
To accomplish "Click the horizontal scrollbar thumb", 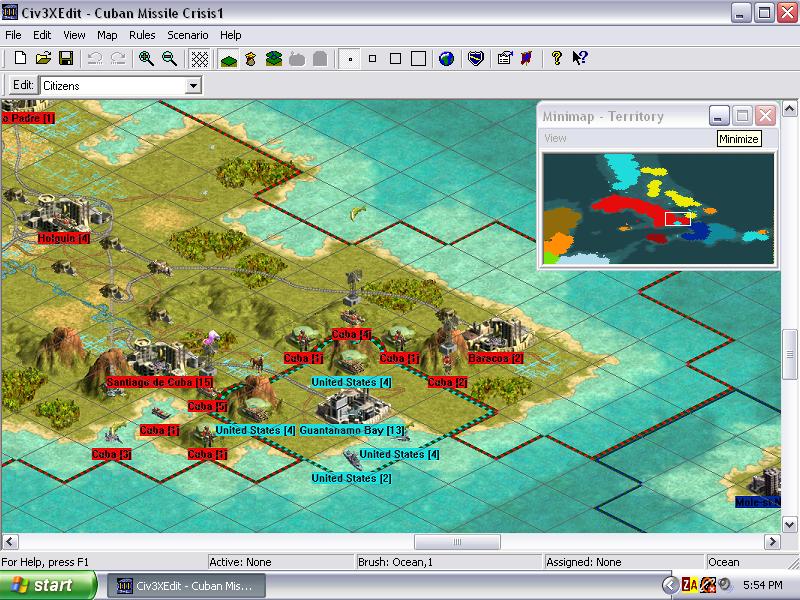I will [457, 541].
